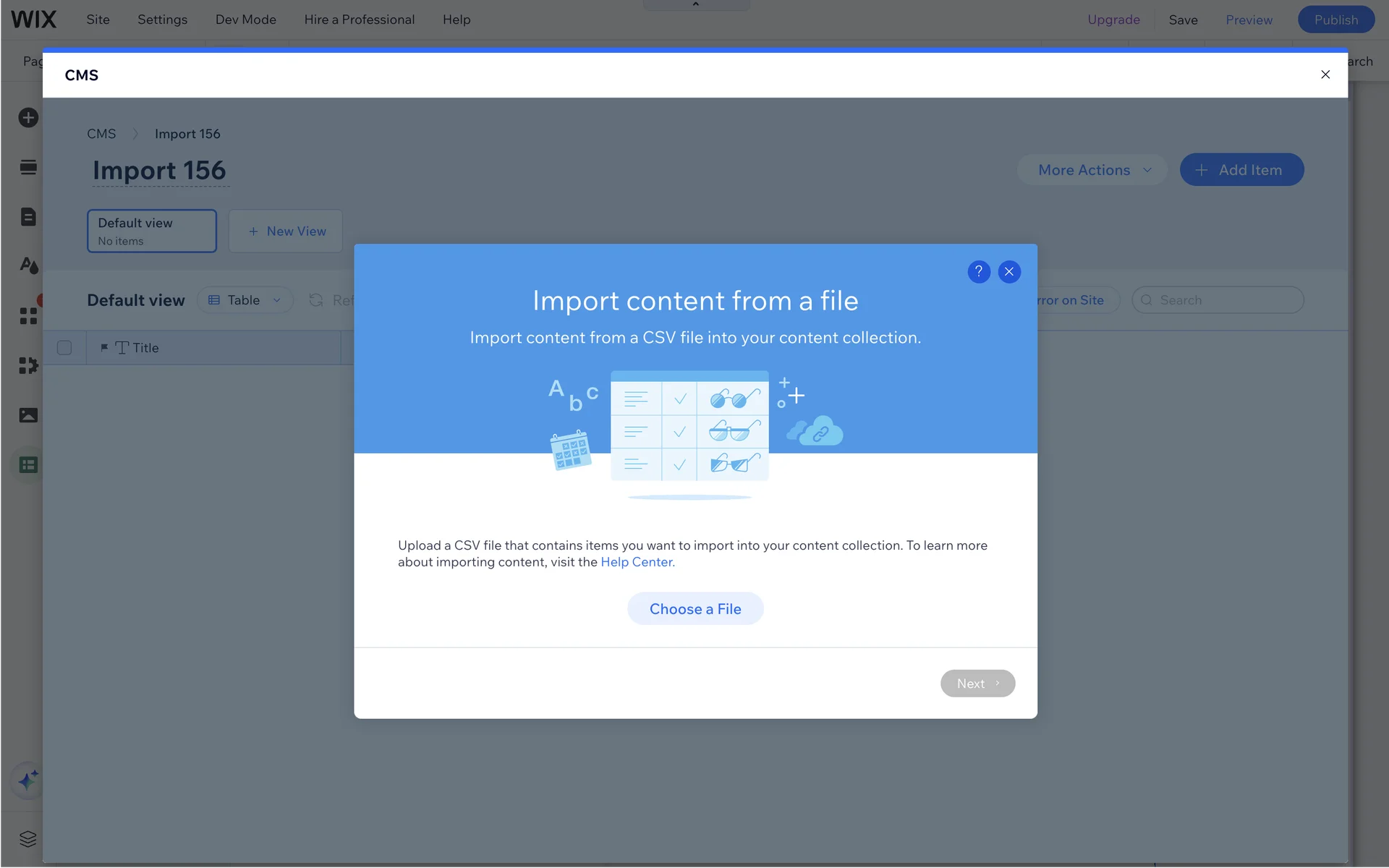
Task: Open the CMS table icon in sidebar
Action: (28, 465)
